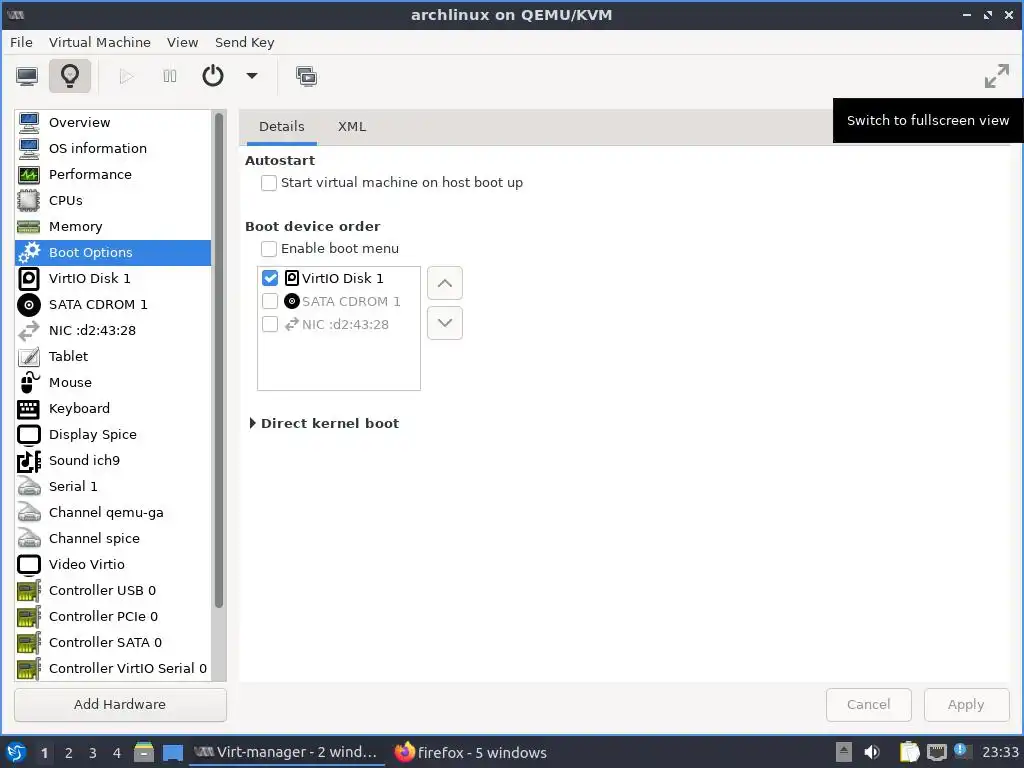The height and width of the screenshot is (768, 1024).
Task: Open the clipboard tray icon
Action: [909, 752]
